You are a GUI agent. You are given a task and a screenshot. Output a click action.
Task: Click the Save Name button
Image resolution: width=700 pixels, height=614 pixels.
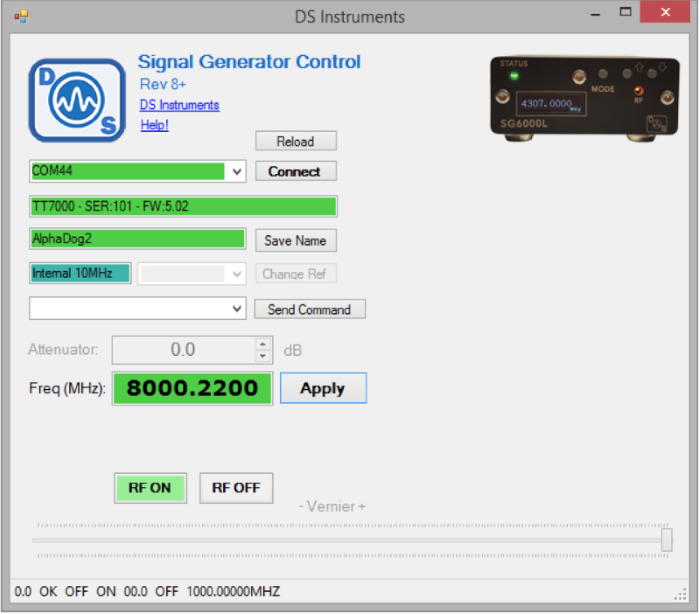click(x=295, y=241)
